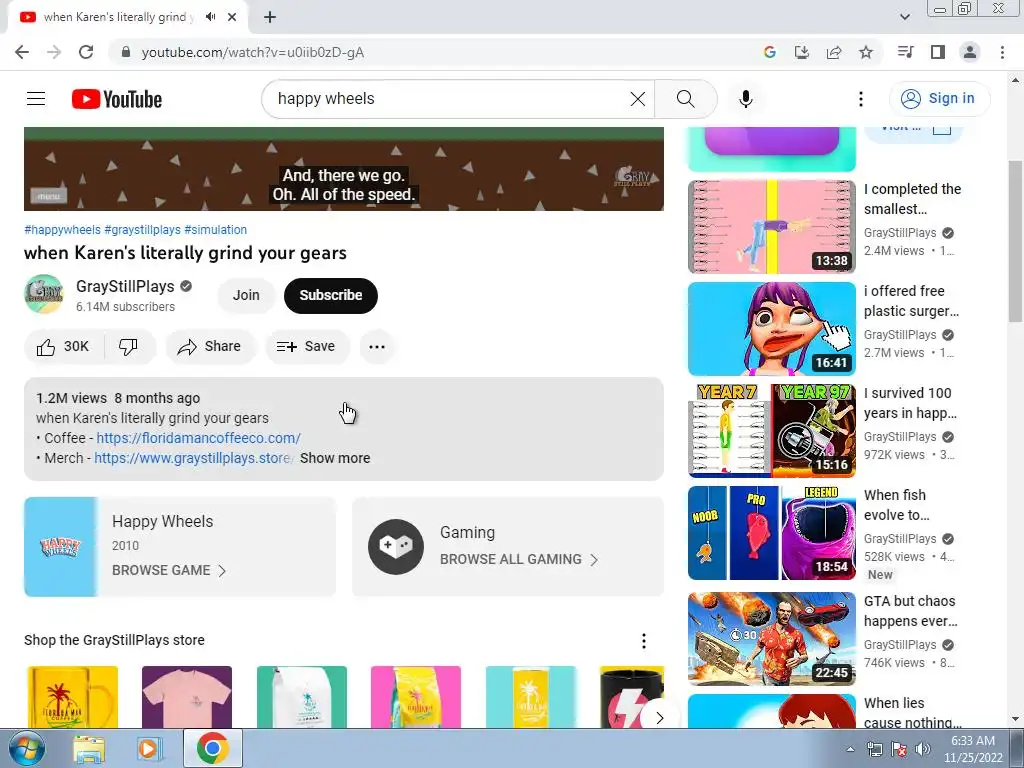Open the browser side panel icon

938,52
